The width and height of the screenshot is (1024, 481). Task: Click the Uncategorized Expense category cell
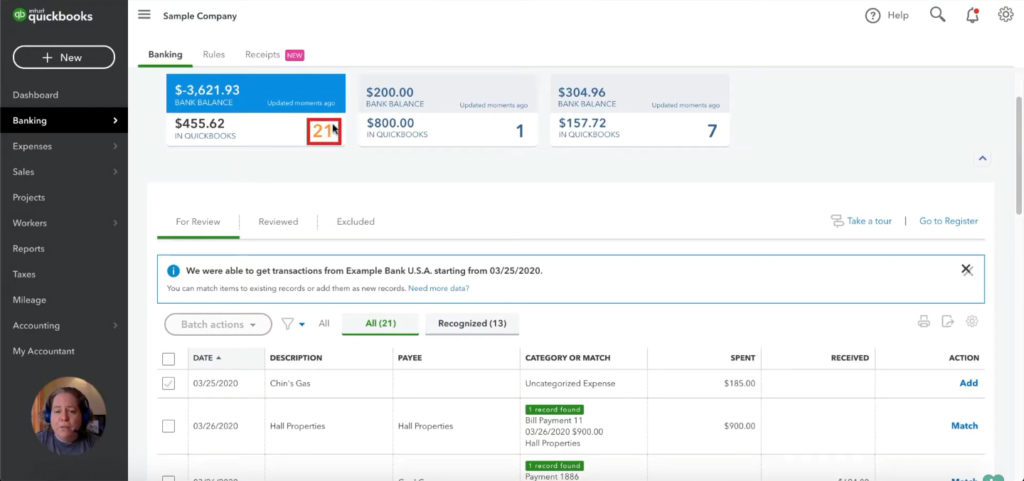pyautogui.click(x=570, y=383)
